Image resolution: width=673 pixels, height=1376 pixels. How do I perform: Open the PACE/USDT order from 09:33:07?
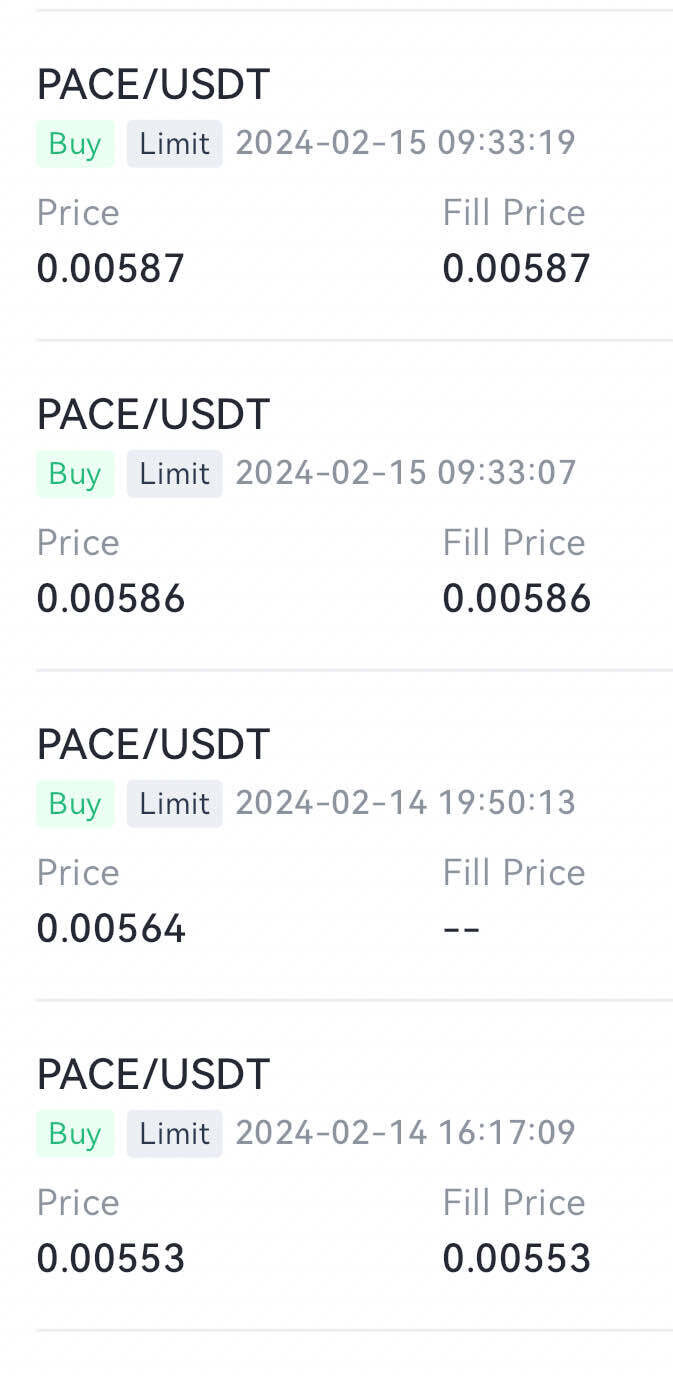(x=153, y=415)
